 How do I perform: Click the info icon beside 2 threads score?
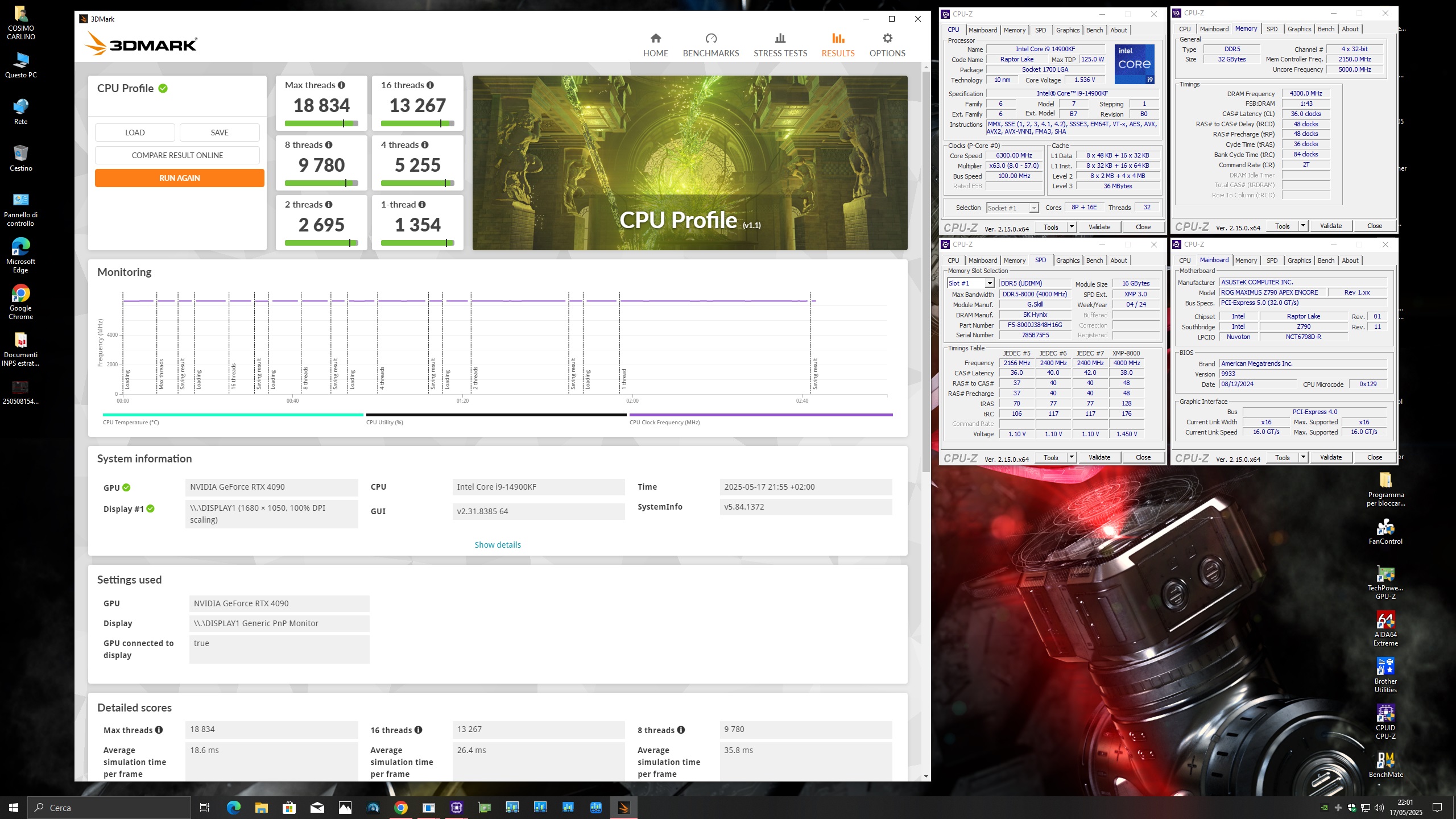click(x=329, y=205)
